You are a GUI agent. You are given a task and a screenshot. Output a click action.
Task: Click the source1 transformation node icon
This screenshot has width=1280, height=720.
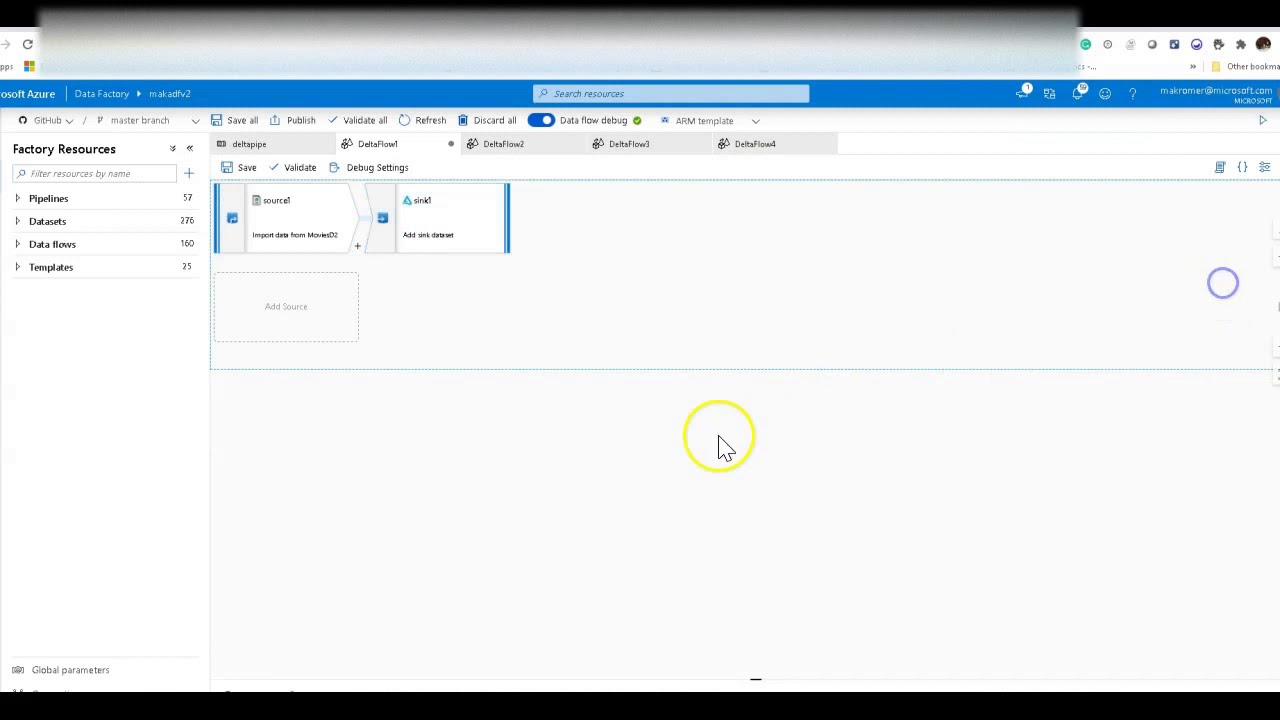pyautogui.click(x=232, y=218)
